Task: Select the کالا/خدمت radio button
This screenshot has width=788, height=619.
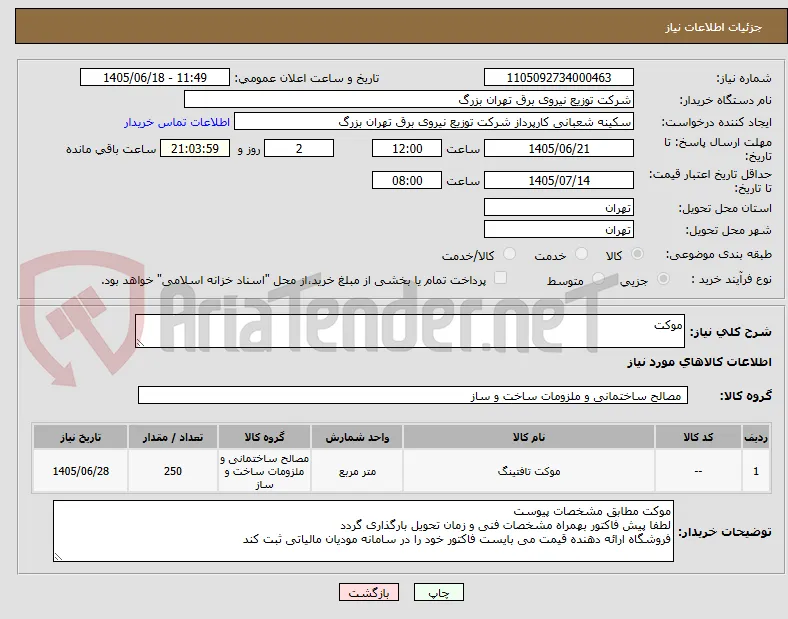Action: point(510,254)
